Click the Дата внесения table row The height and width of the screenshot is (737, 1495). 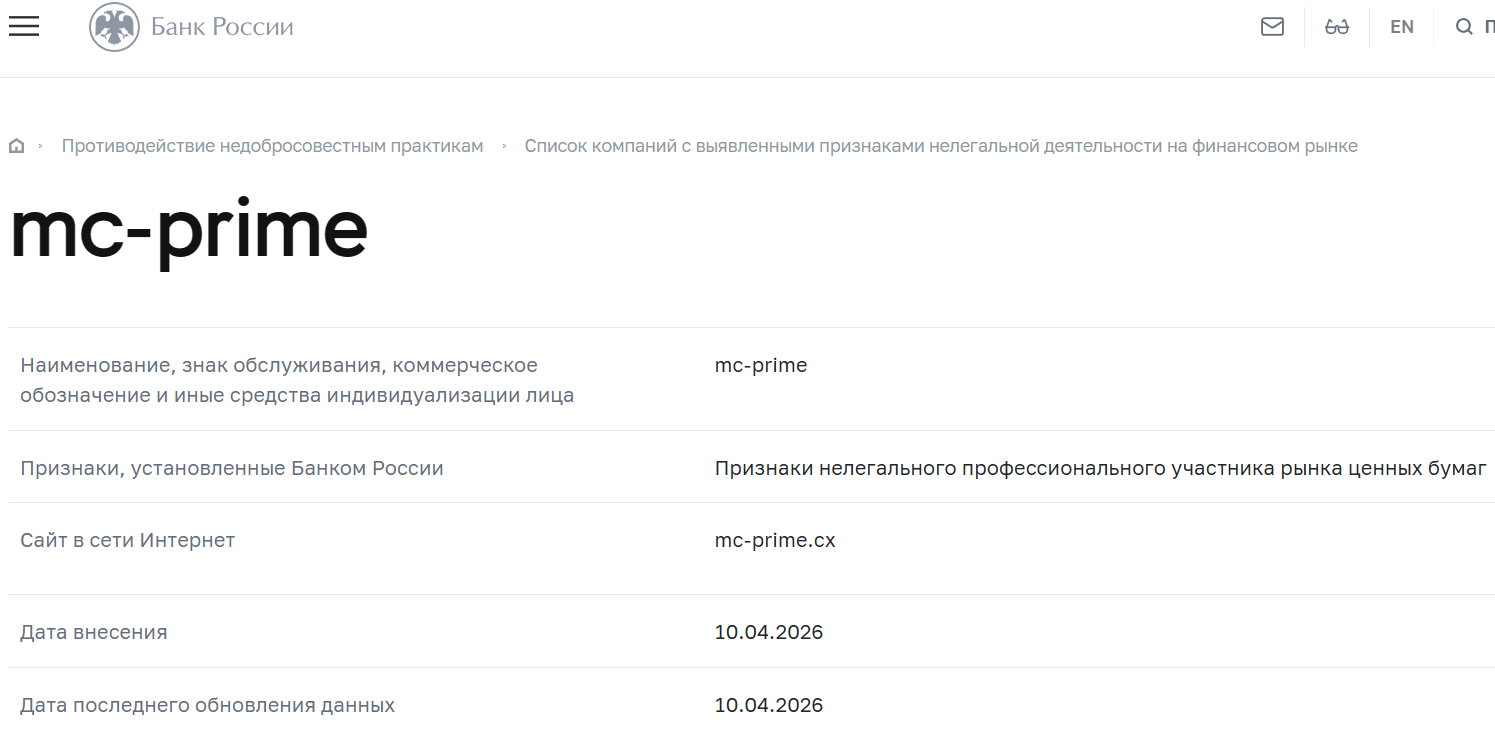click(94, 631)
